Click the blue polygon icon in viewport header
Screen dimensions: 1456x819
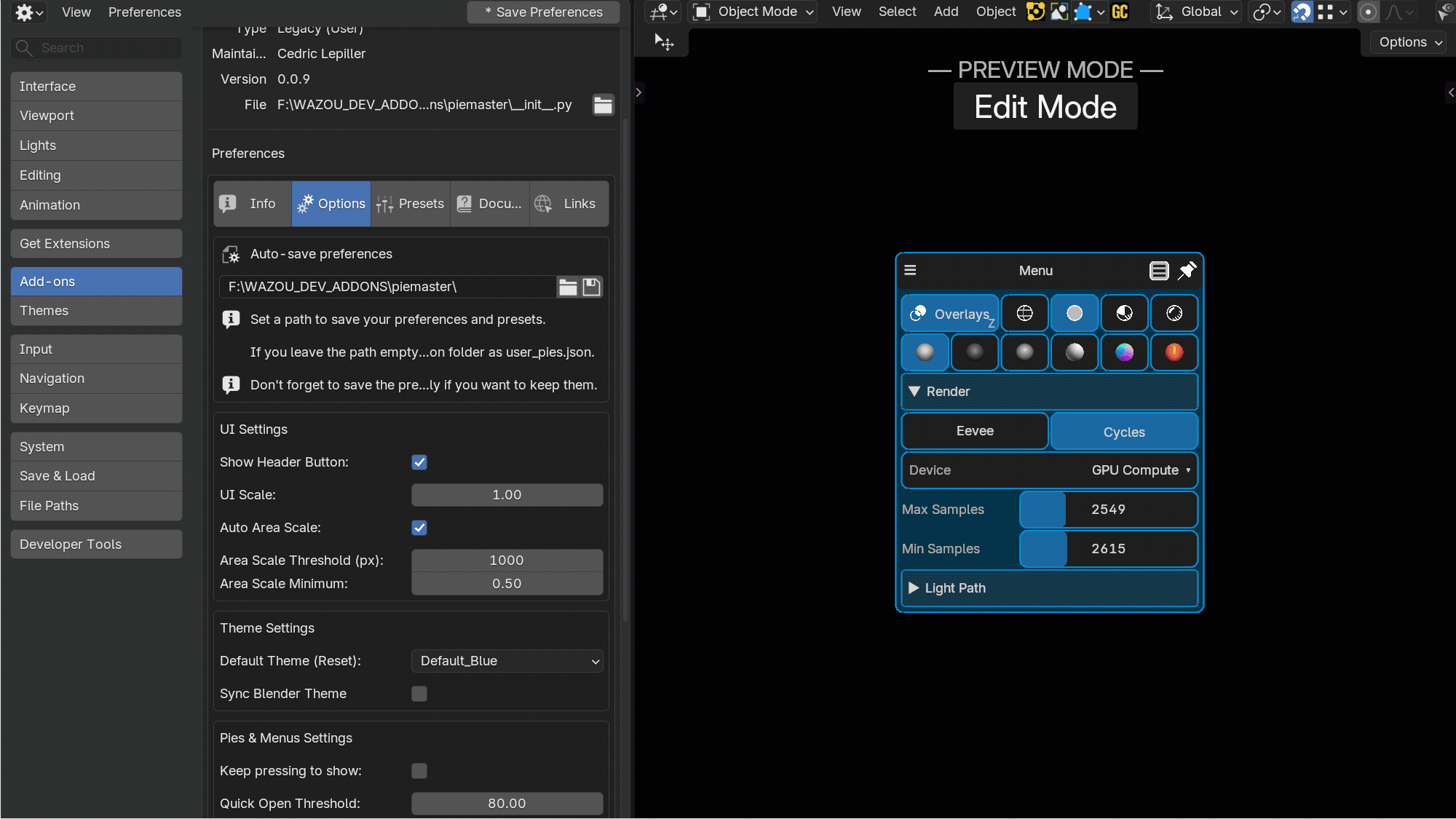(1083, 12)
